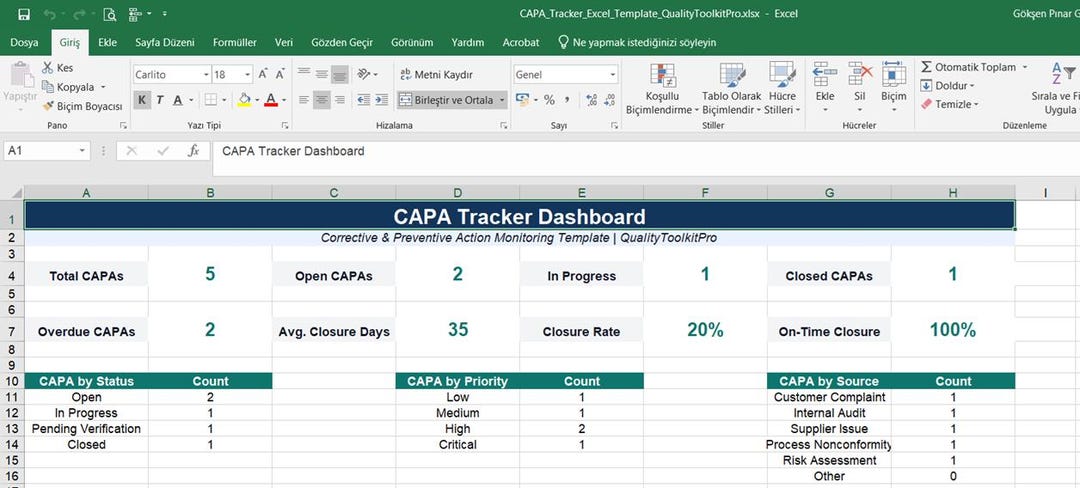
Task: Apply red font color A
Action: click(x=271, y=100)
